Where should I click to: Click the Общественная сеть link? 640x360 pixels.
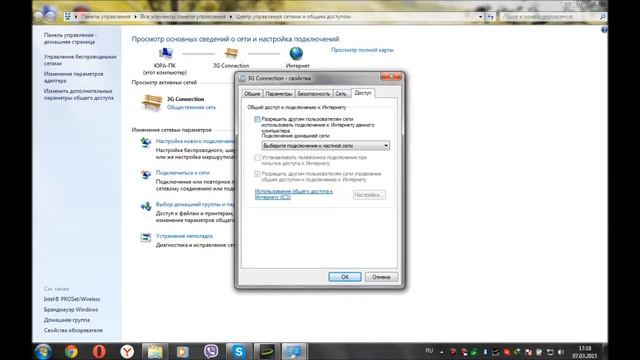click(x=191, y=107)
